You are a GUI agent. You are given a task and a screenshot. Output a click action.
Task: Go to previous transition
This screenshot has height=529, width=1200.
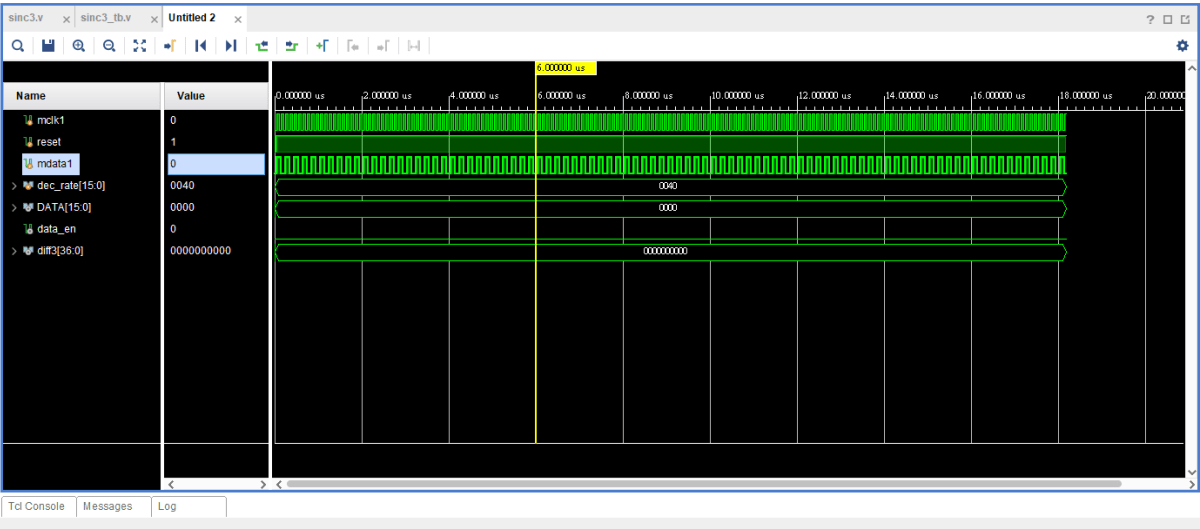(x=262, y=45)
